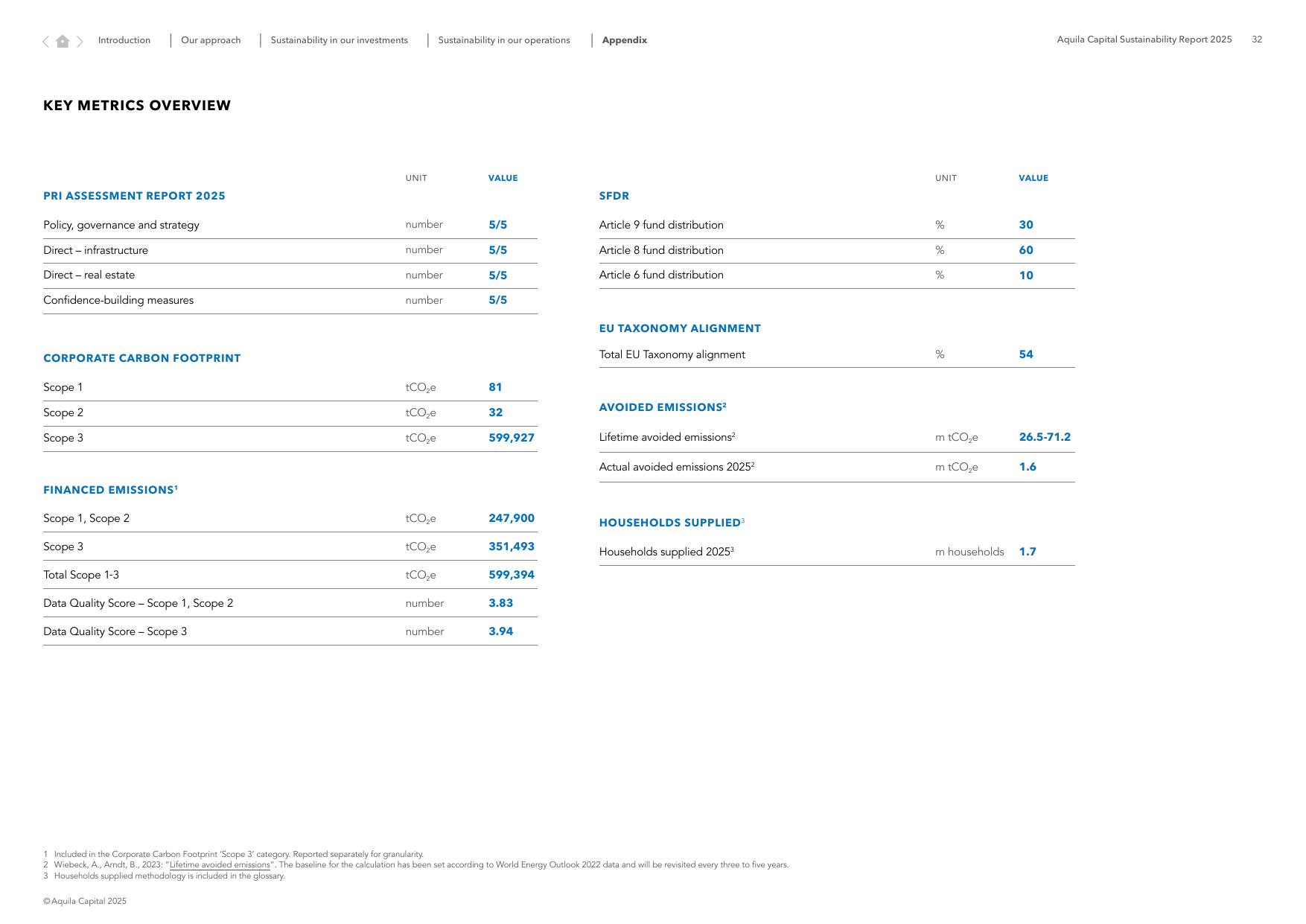Click Data Quality Score value 3.94
The image size is (1306, 924).
tap(501, 631)
